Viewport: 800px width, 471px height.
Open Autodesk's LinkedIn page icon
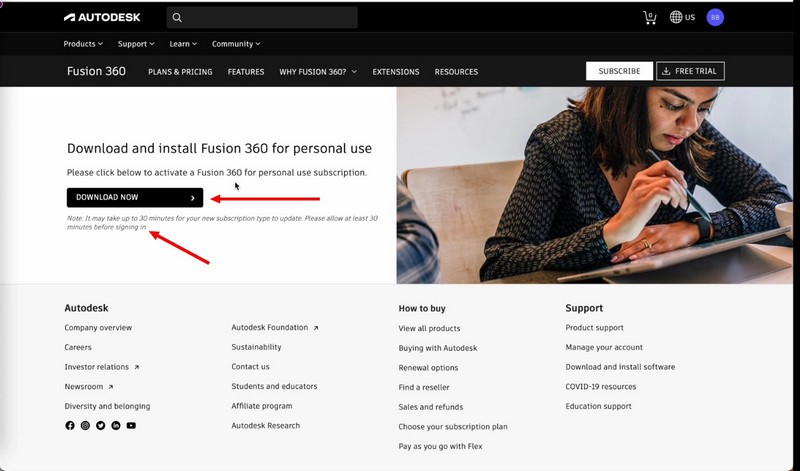(x=116, y=426)
